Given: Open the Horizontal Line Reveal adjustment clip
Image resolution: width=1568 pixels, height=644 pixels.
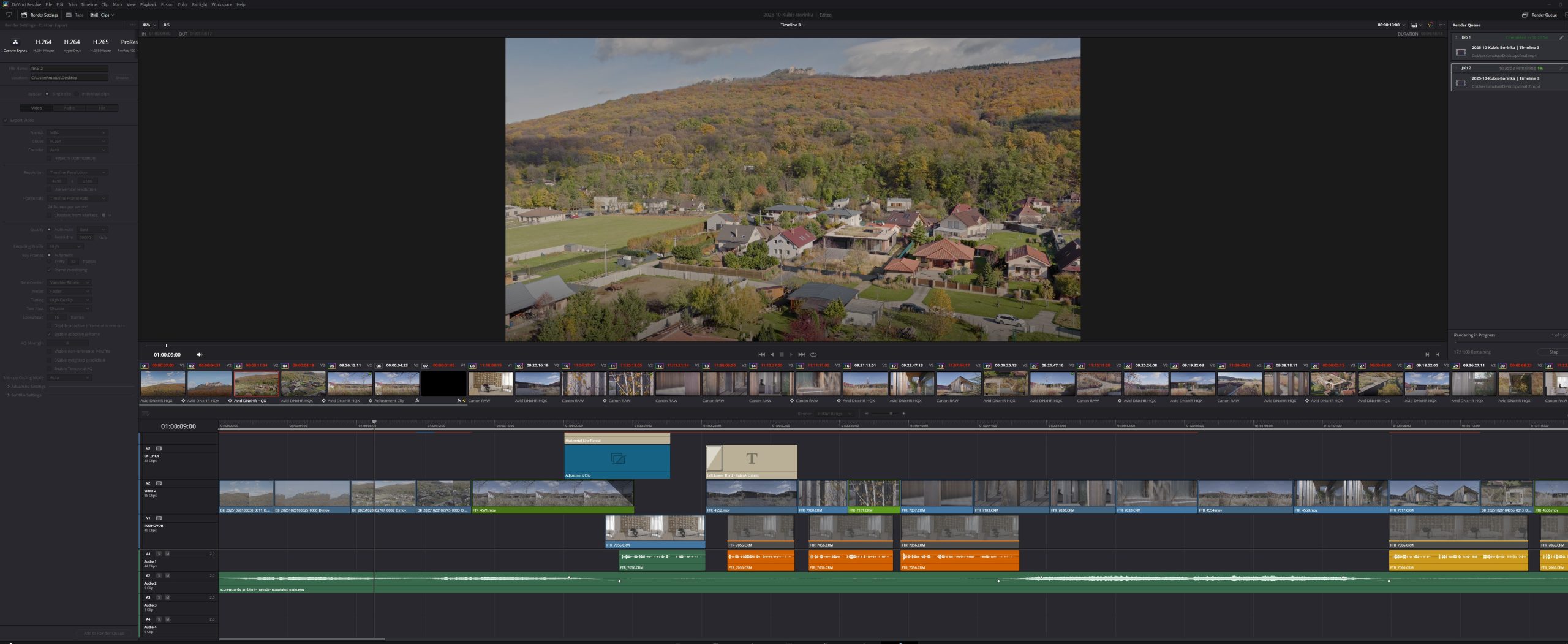Looking at the screenshot, I should pyautogui.click(x=617, y=439).
